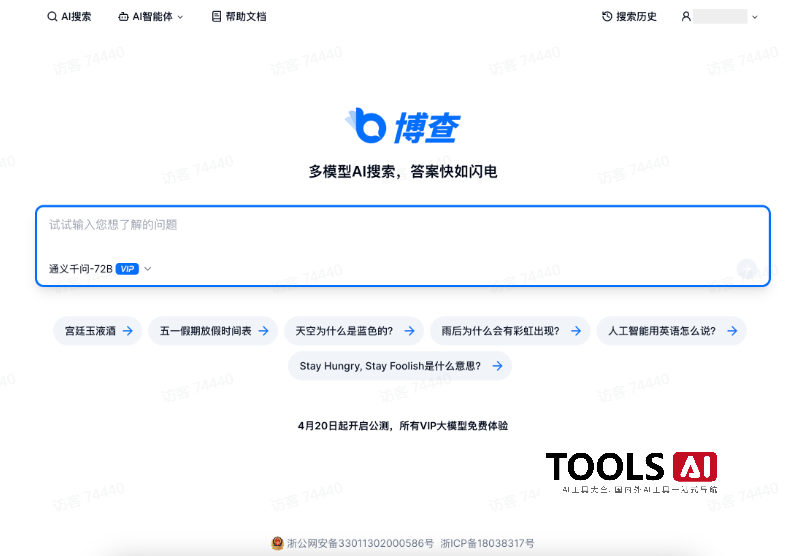Click the AI搜索 magnifier icon

click(52, 17)
